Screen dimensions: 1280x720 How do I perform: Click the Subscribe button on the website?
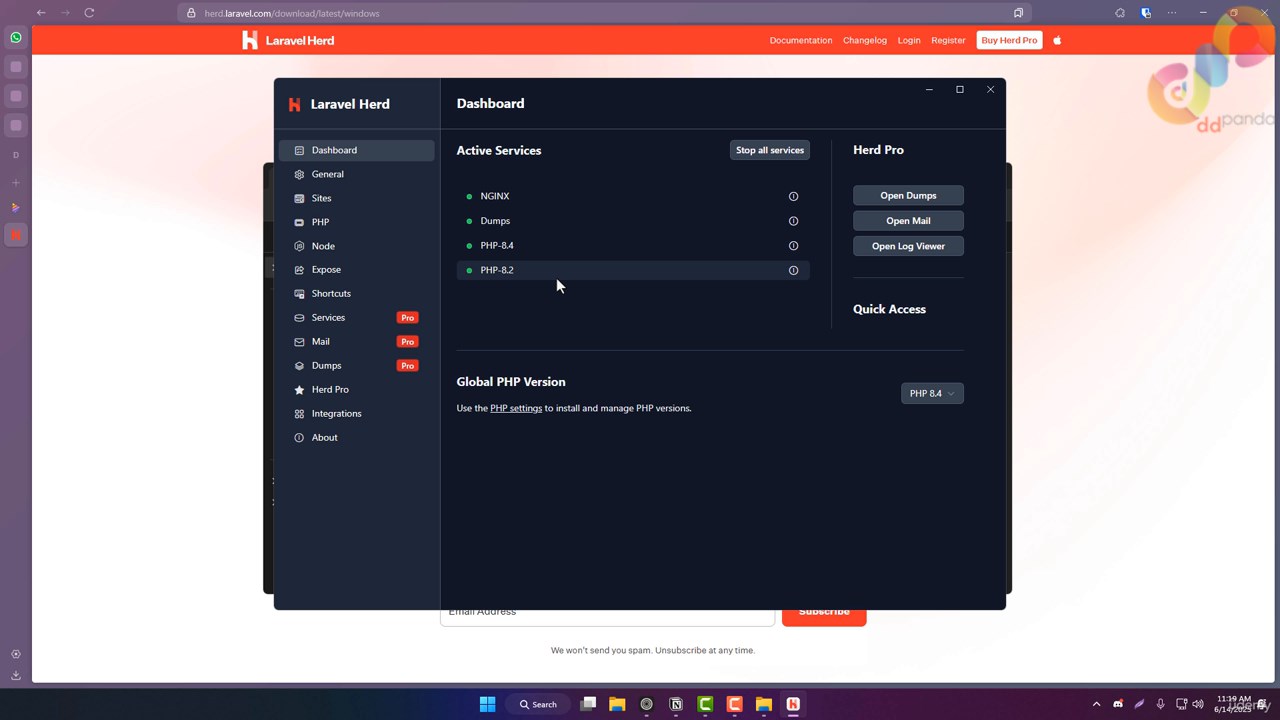coord(824,615)
